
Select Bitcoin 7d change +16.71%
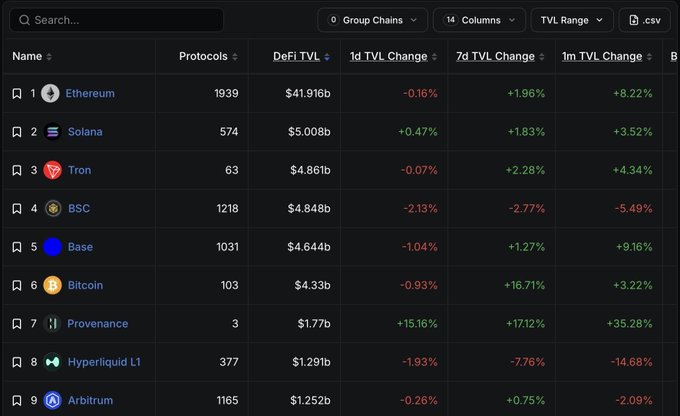pyautogui.click(x=524, y=285)
